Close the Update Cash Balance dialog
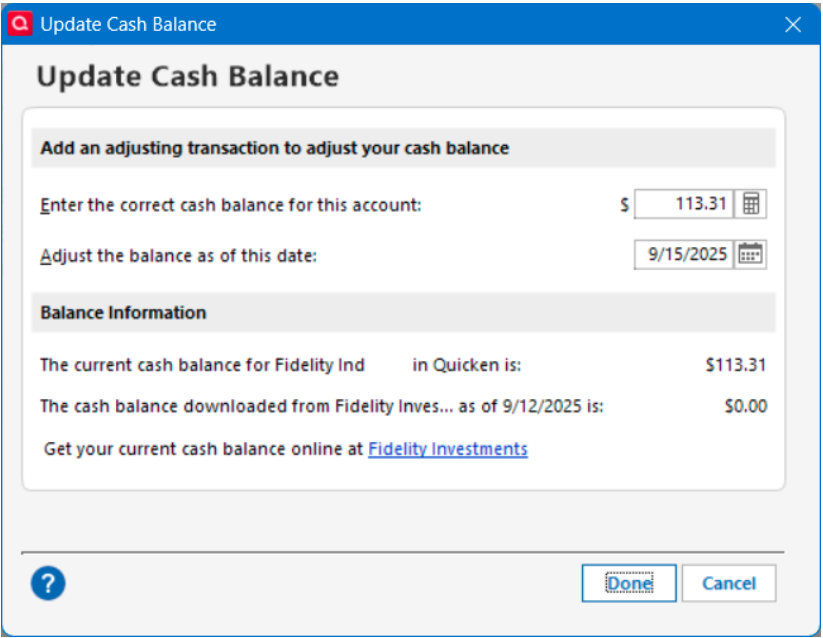Image resolution: width=823 pixels, height=638 pixels. pyautogui.click(x=793, y=24)
